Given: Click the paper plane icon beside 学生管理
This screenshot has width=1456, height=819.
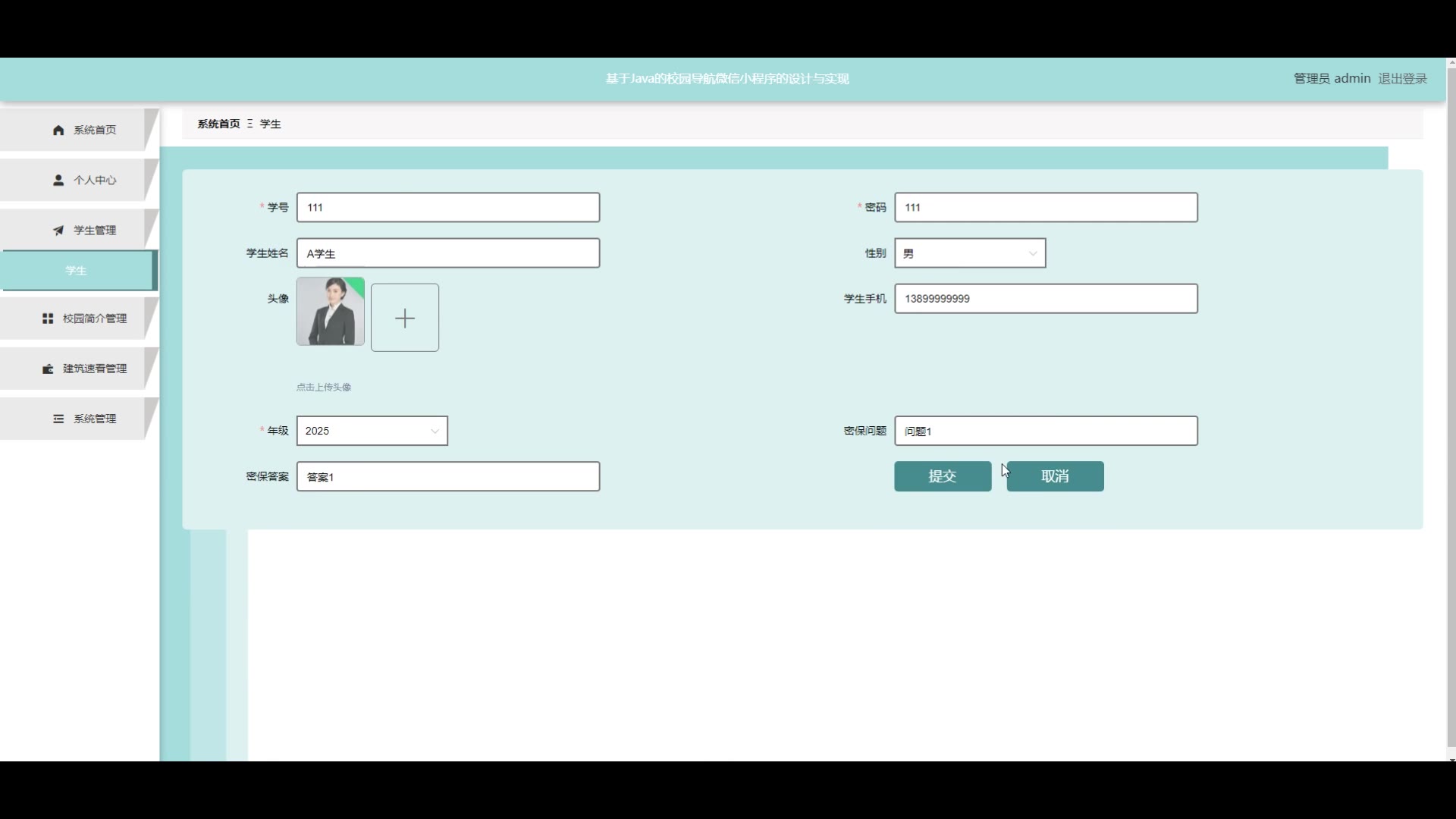Looking at the screenshot, I should point(58,231).
